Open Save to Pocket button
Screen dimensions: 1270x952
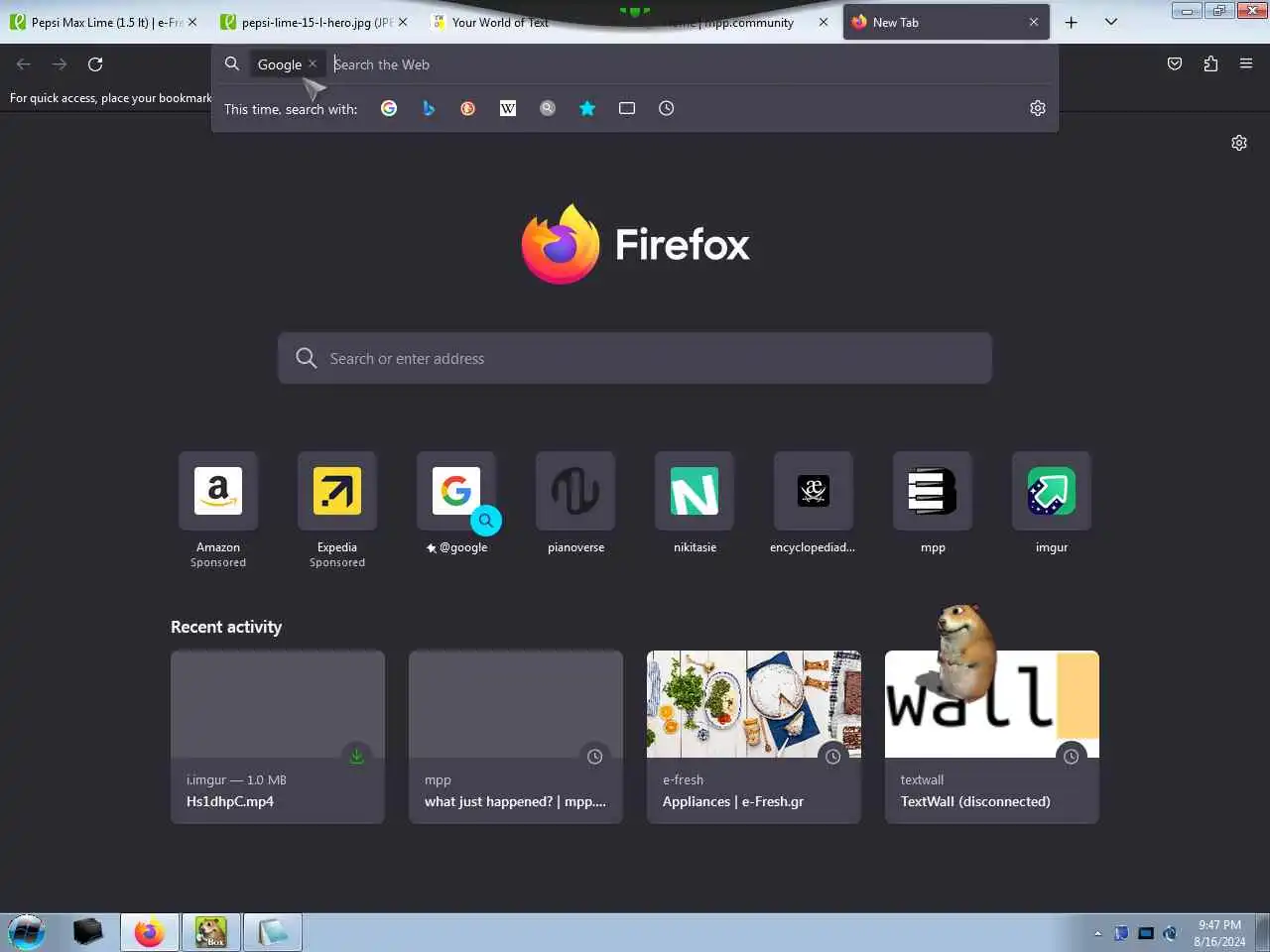point(1175,64)
